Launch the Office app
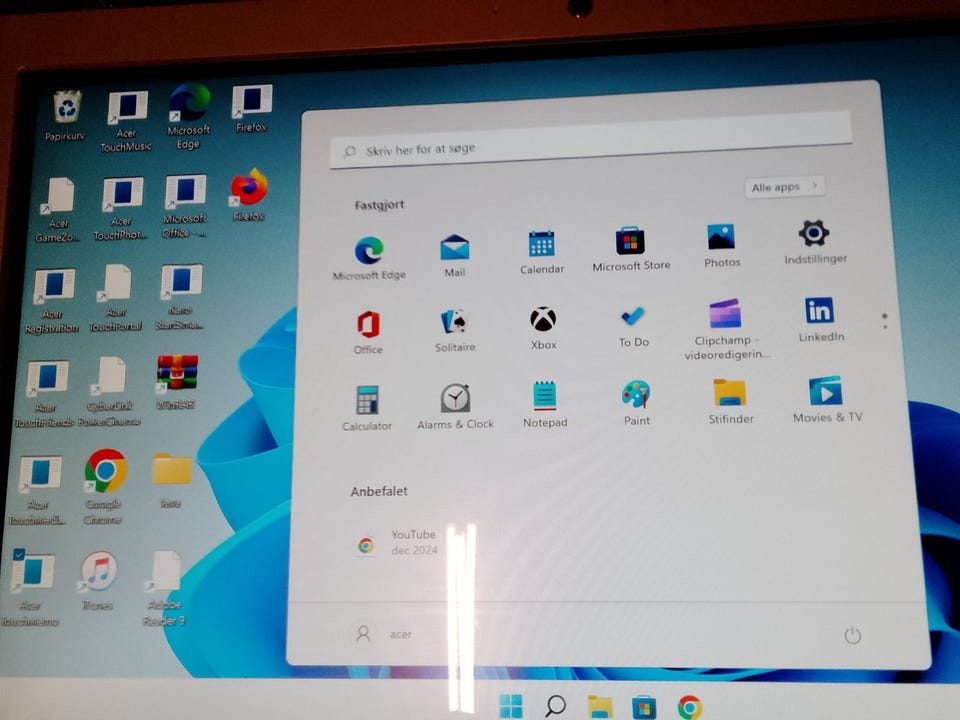Image resolution: width=960 pixels, height=720 pixels. click(x=368, y=332)
